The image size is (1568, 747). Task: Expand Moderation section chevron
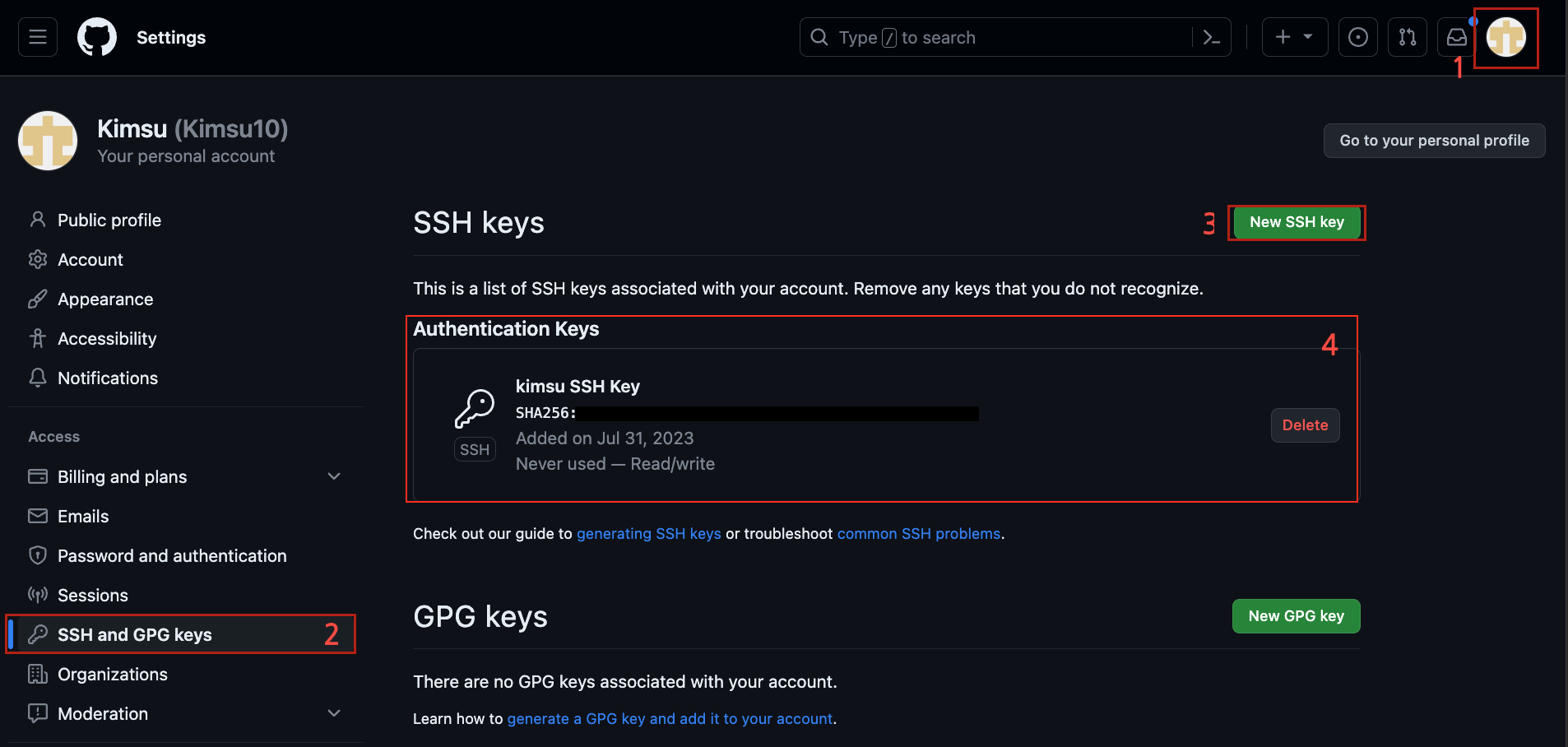click(334, 713)
